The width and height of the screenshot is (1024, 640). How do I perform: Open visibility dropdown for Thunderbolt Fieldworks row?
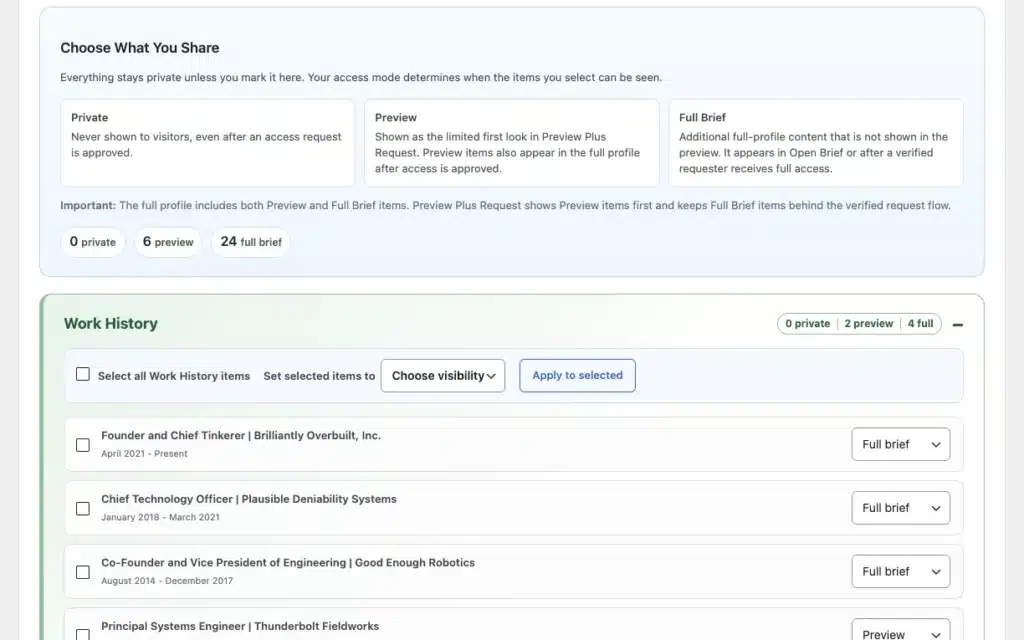click(x=901, y=630)
